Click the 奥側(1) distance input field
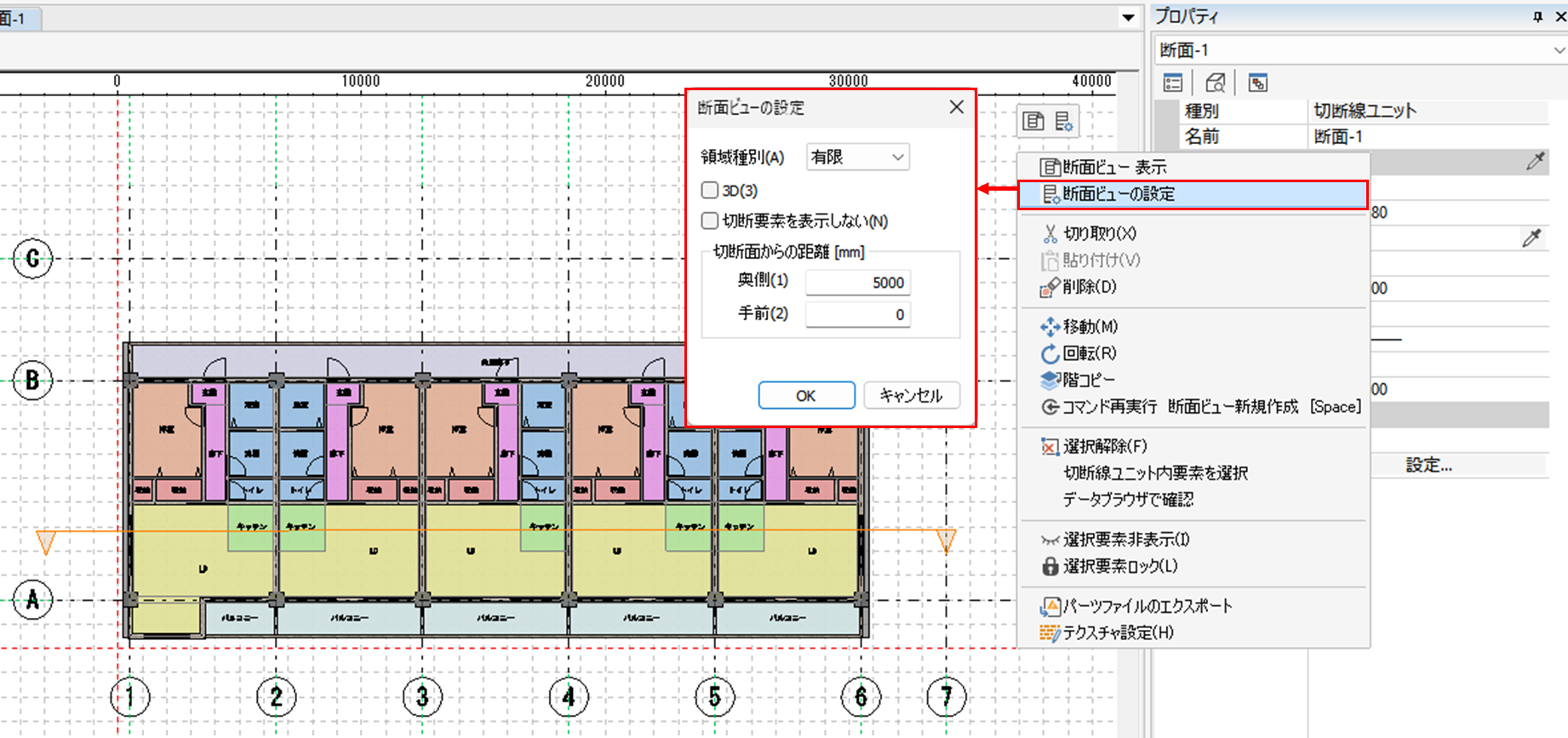 coord(857,283)
